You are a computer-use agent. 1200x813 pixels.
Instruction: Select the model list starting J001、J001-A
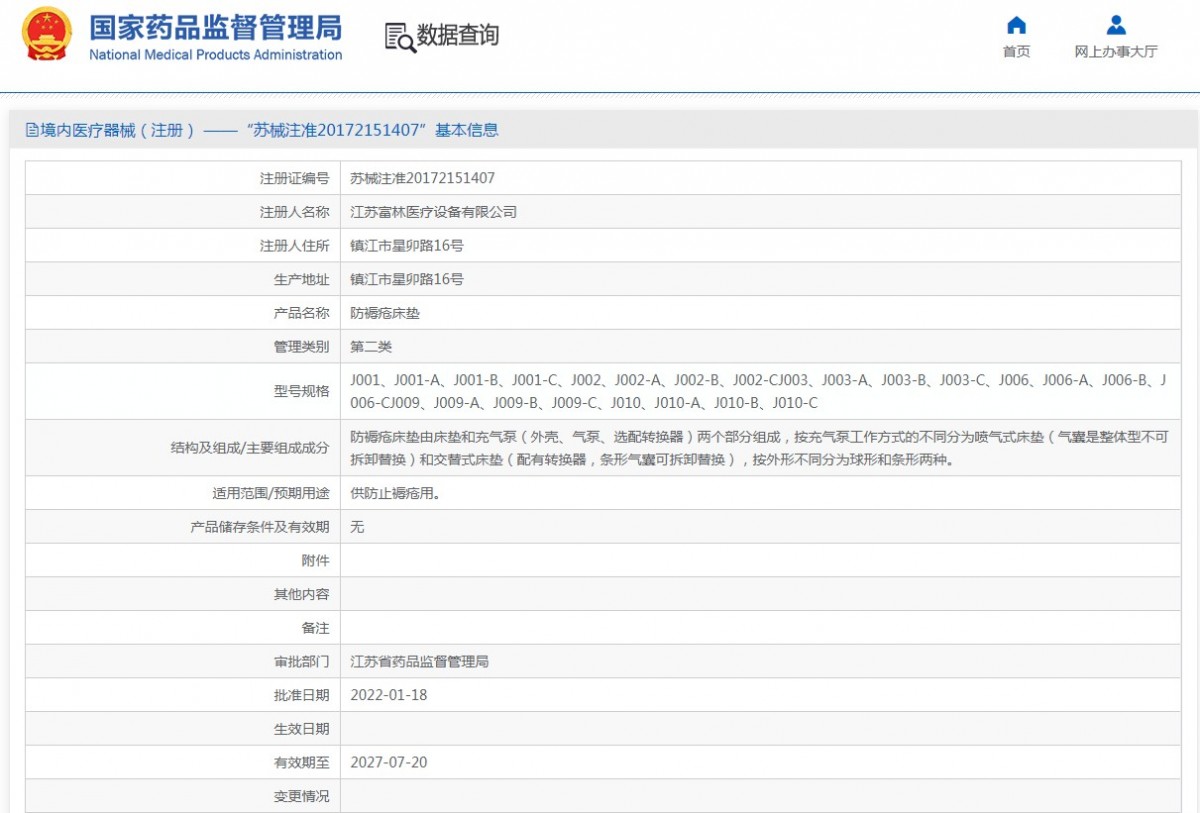(758, 392)
